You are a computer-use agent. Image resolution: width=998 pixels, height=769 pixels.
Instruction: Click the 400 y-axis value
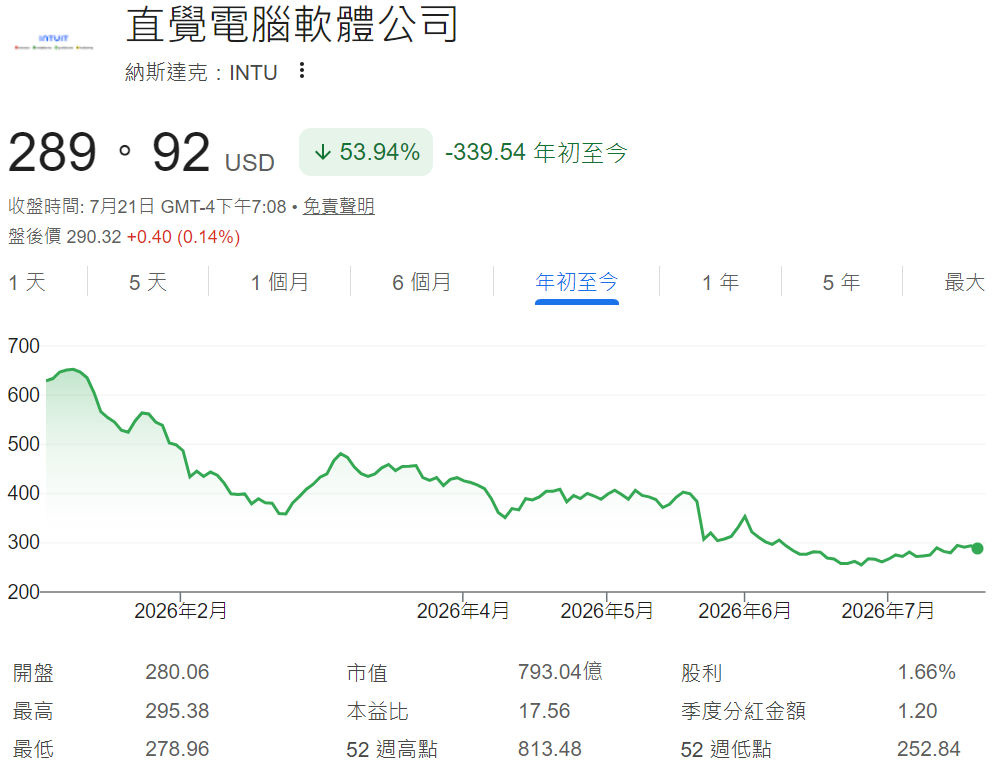[24, 493]
